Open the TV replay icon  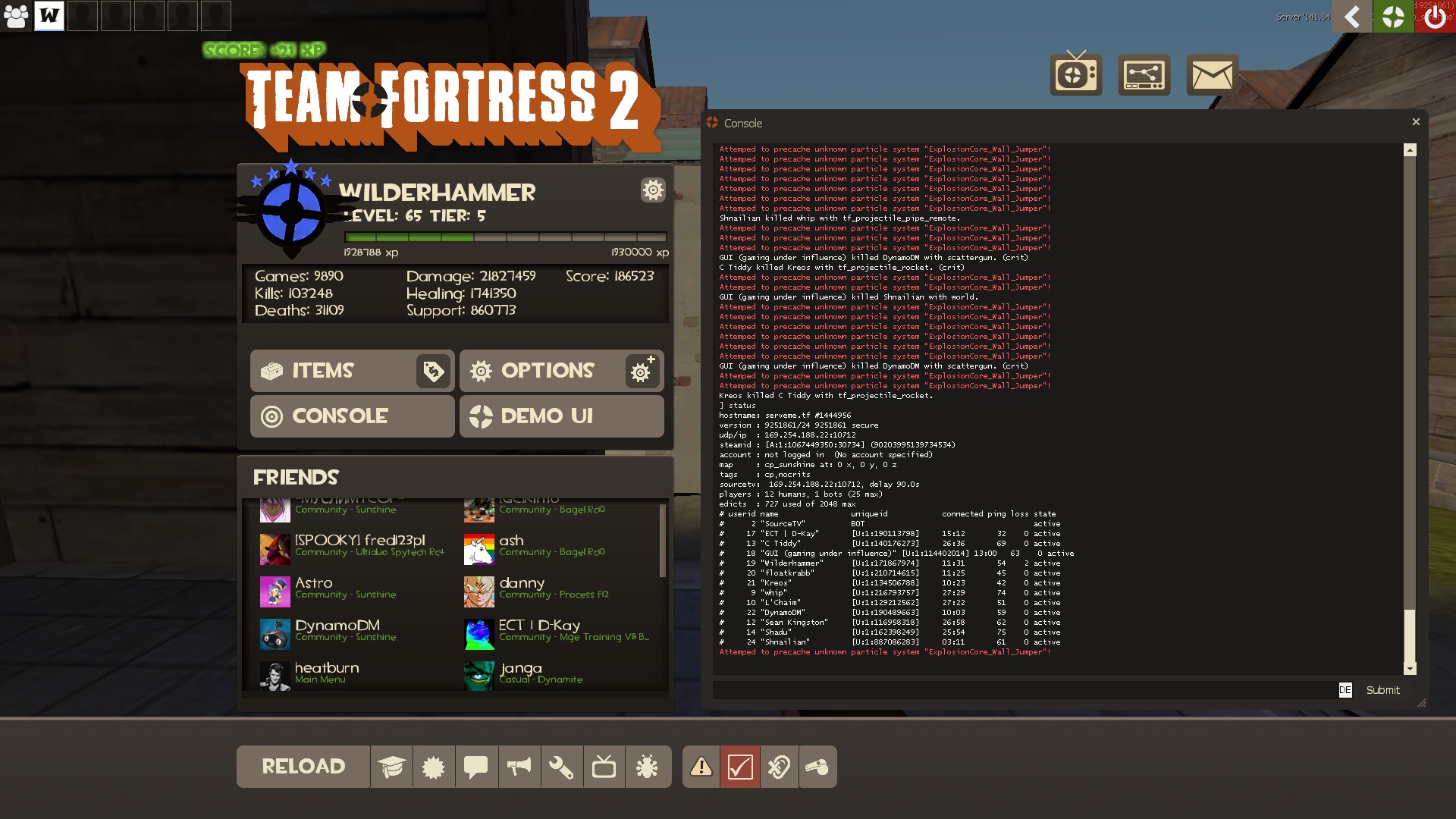[x=1076, y=74]
